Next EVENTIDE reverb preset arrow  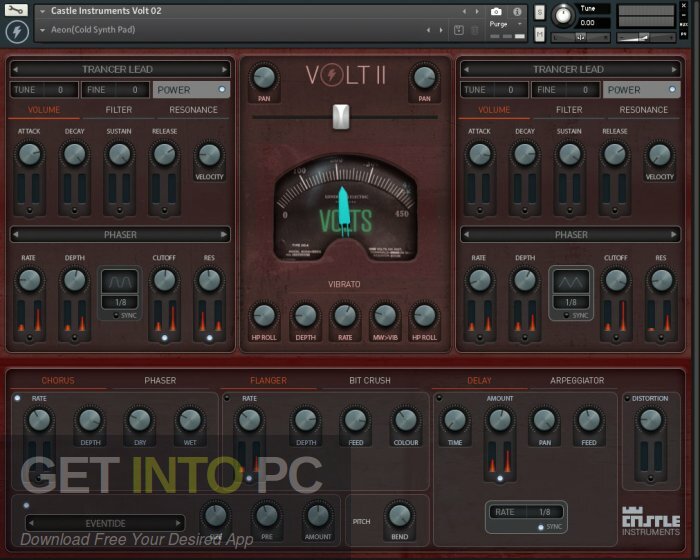tap(178, 523)
